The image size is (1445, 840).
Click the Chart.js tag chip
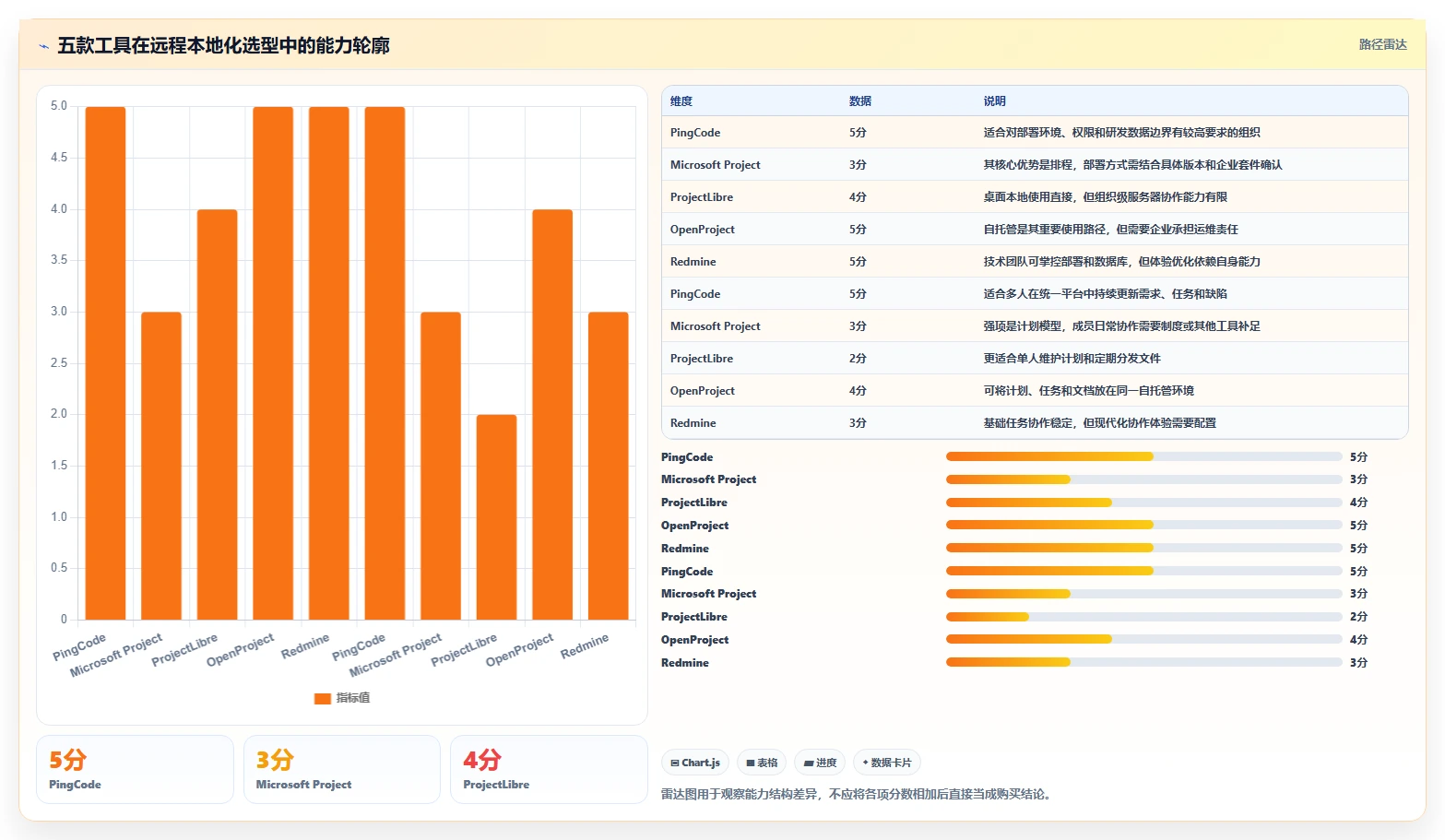click(x=695, y=763)
